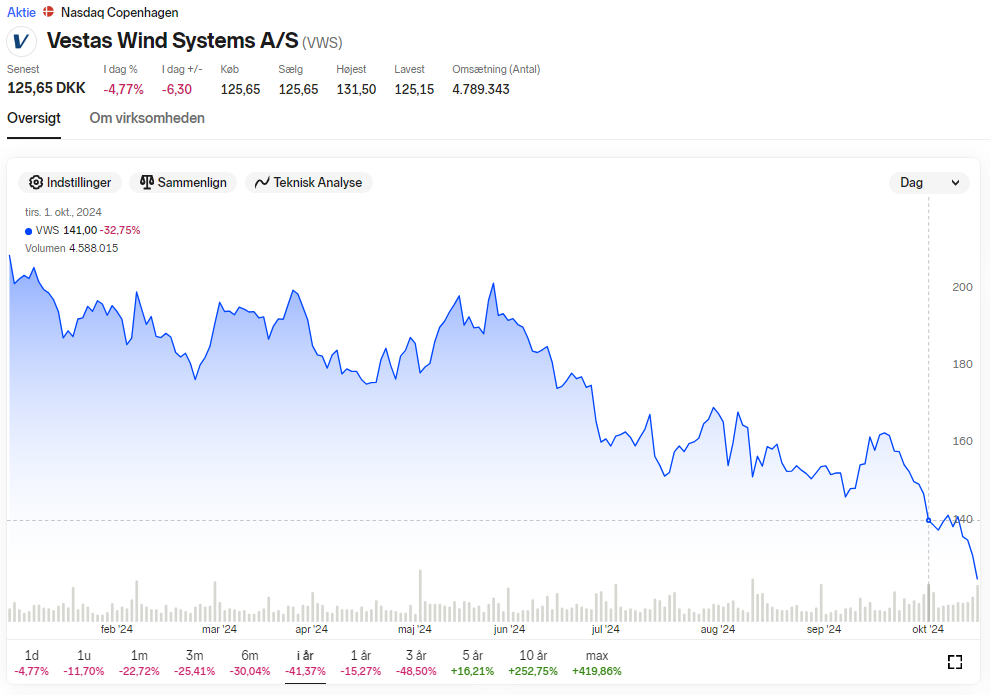Select the 3m time range
Image resolution: width=990 pixels, height=695 pixels.
pos(194,663)
